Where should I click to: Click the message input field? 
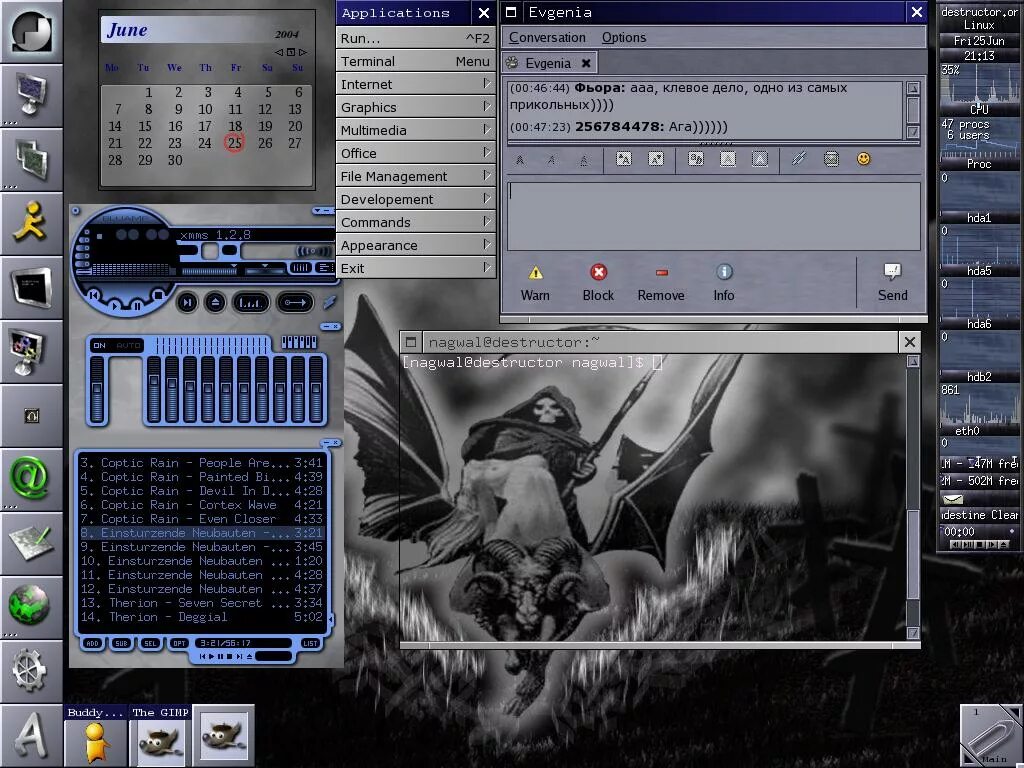(x=714, y=216)
